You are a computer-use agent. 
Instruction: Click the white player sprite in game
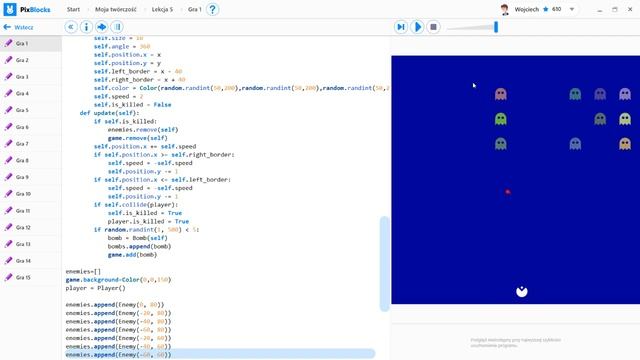pyautogui.click(x=522, y=291)
